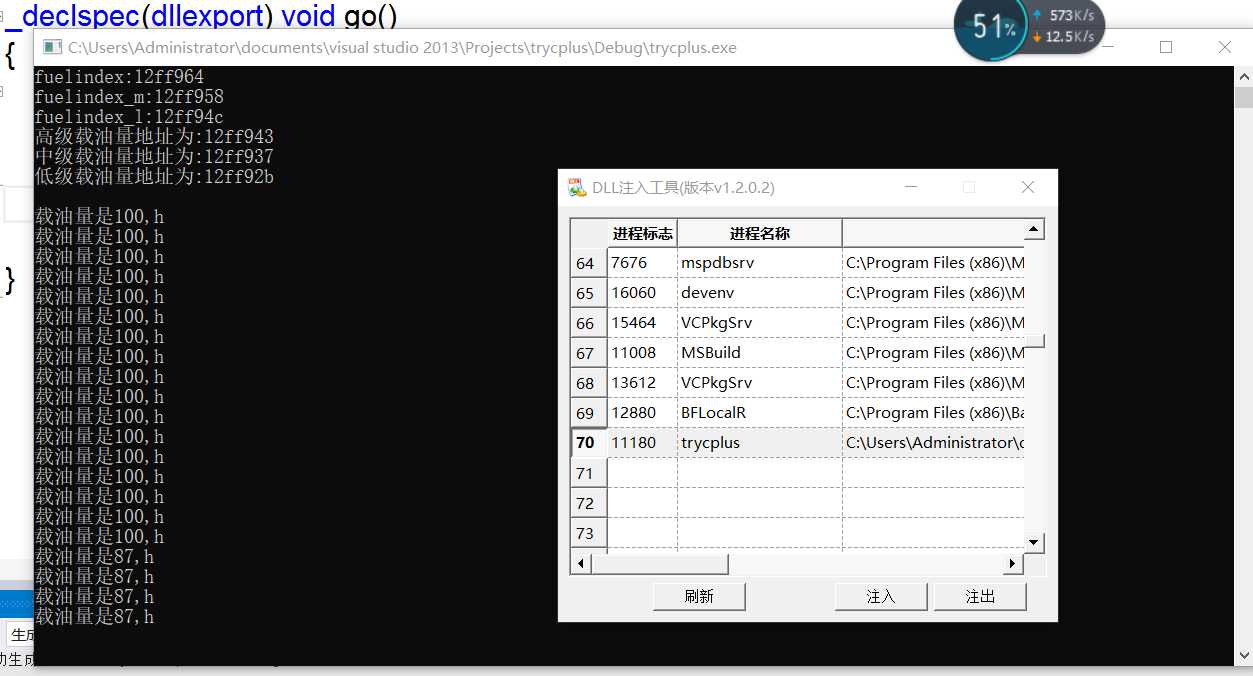Click the process table scroll-up arrow
Image resolution: width=1253 pixels, height=676 pixels.
click(1035, 229)
